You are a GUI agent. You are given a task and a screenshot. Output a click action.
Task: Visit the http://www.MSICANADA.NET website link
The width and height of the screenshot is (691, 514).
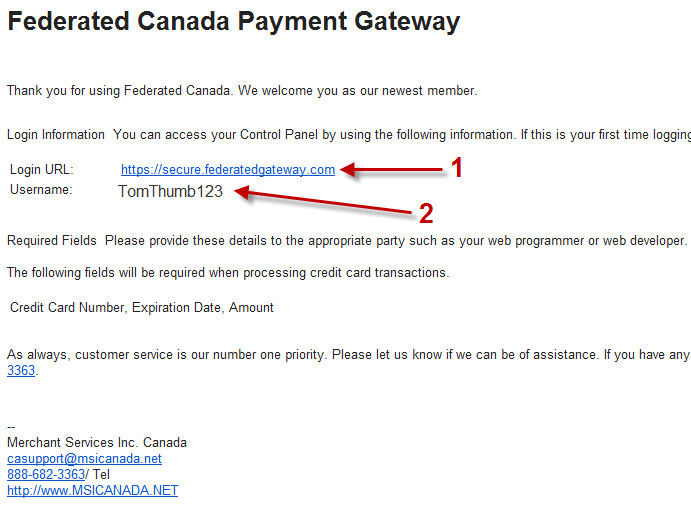click(93, 490)
